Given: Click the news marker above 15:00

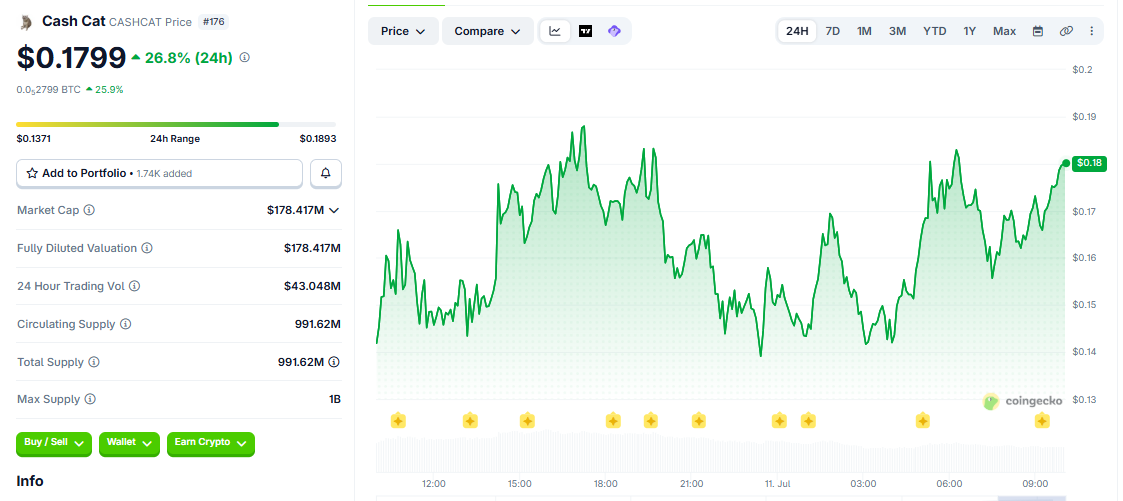Looking at the screenshot, I should (x=527, y=421).
